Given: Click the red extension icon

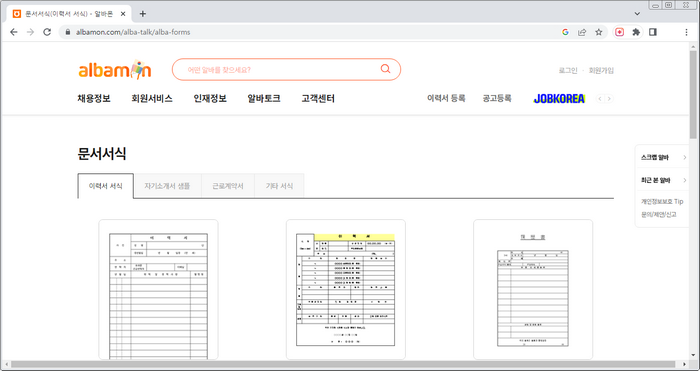Looking at the screenshot, I should (620, 32).
